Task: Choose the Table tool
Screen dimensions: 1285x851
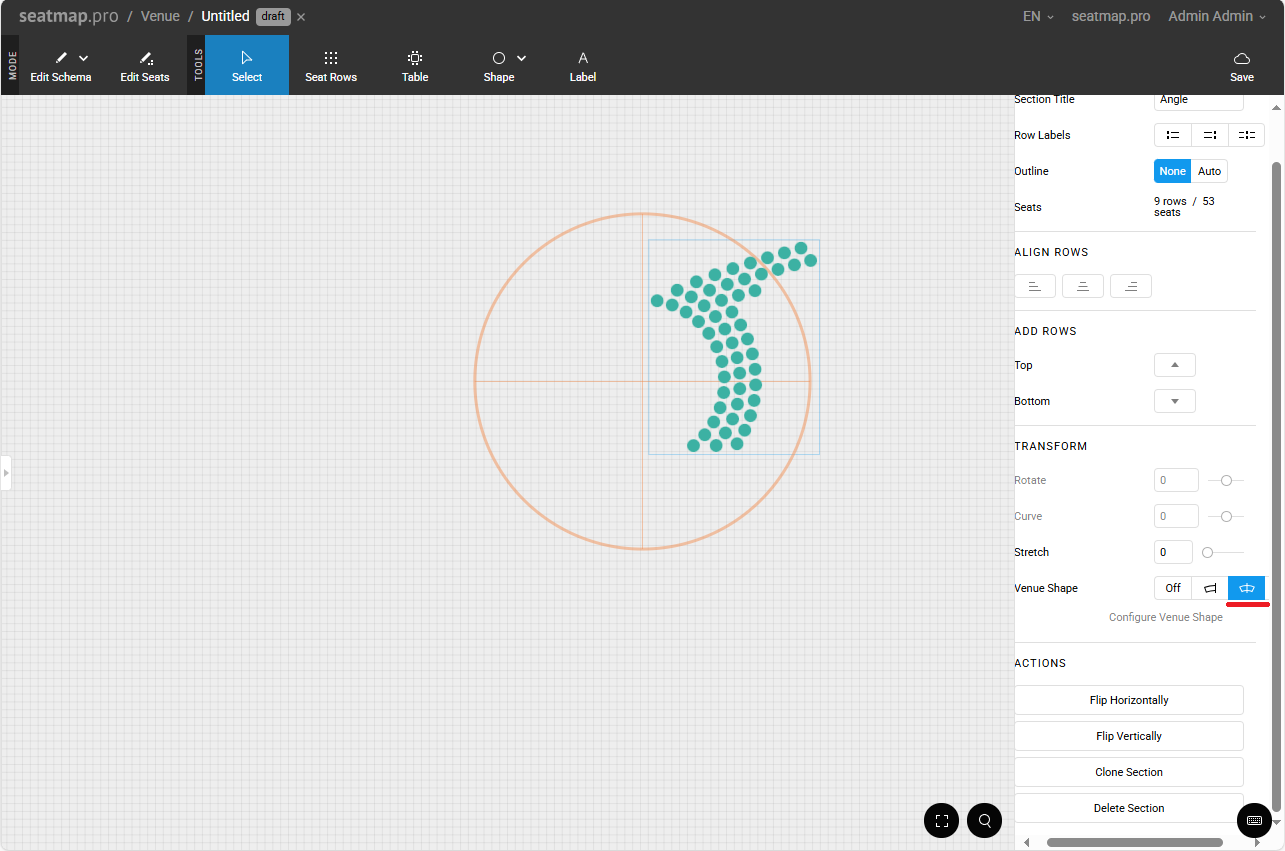Action: pos(415,66)
